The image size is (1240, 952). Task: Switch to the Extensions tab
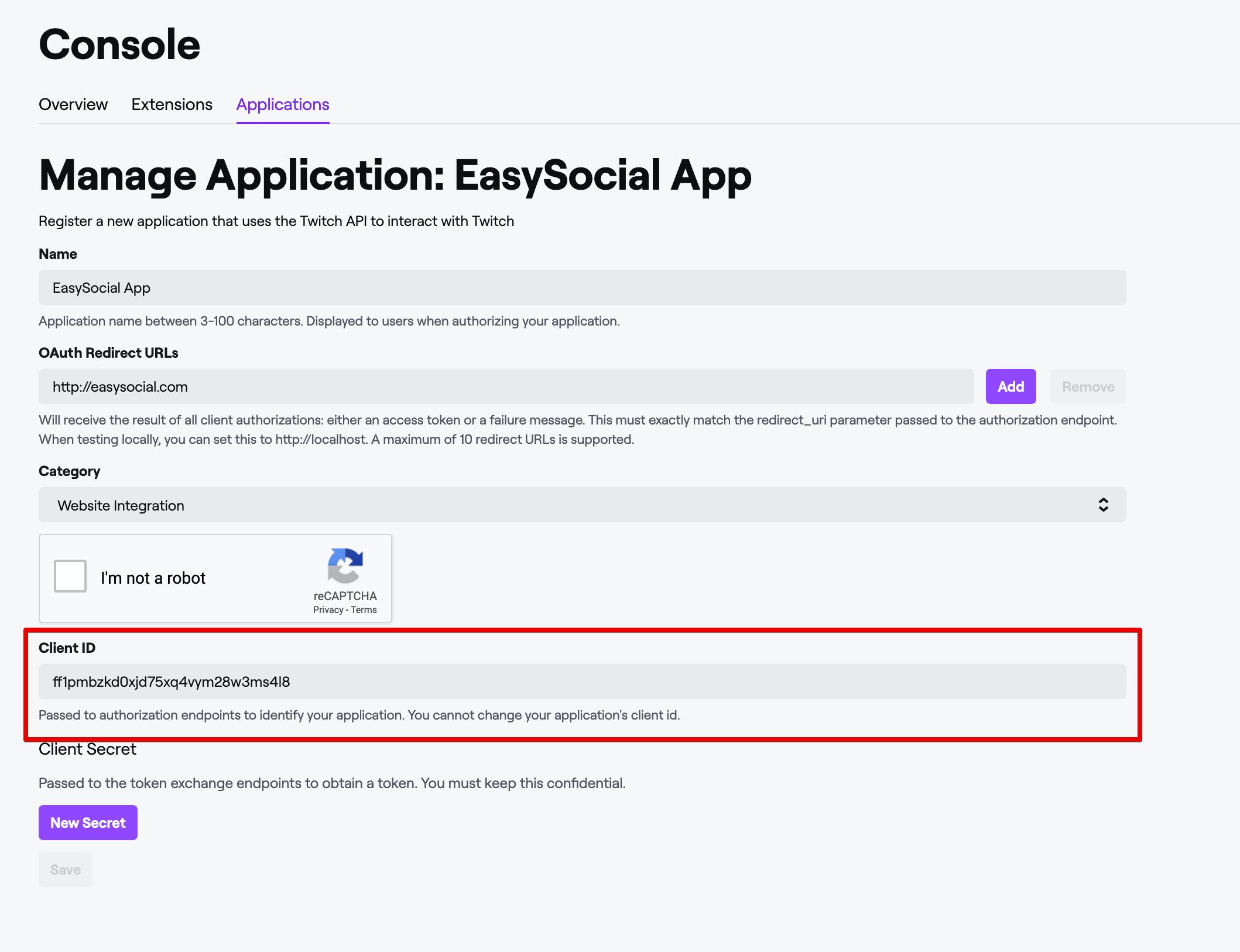point(172,104)
